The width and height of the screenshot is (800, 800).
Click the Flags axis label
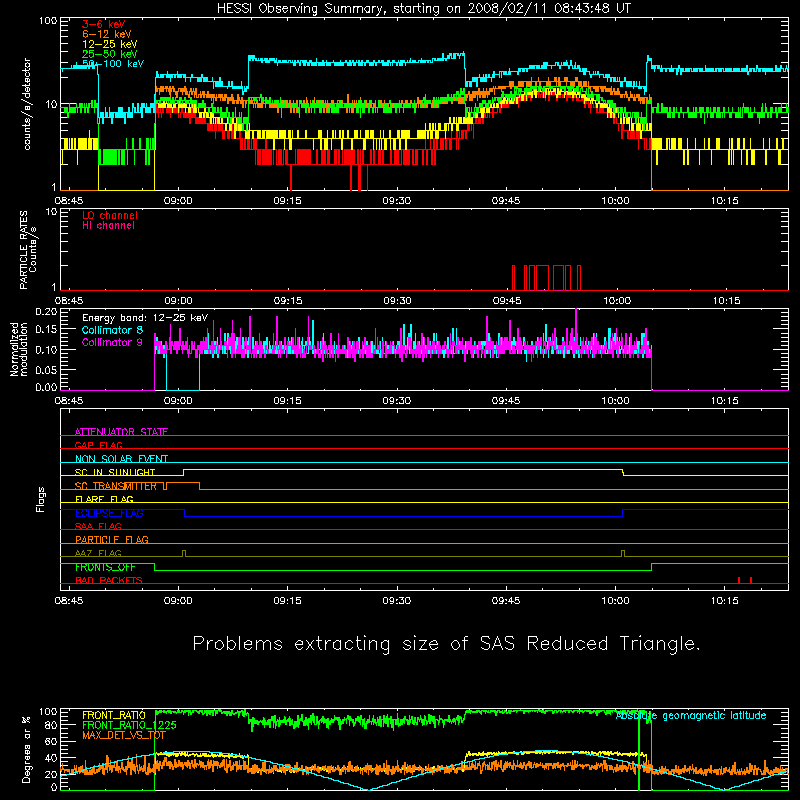[41, 499]
